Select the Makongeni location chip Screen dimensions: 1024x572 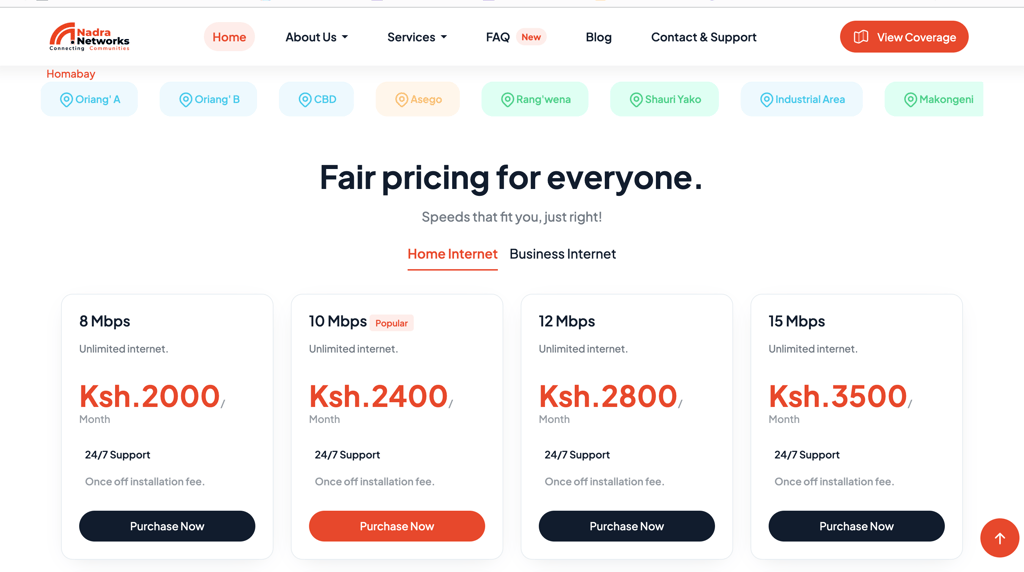(x=934, y=99)
